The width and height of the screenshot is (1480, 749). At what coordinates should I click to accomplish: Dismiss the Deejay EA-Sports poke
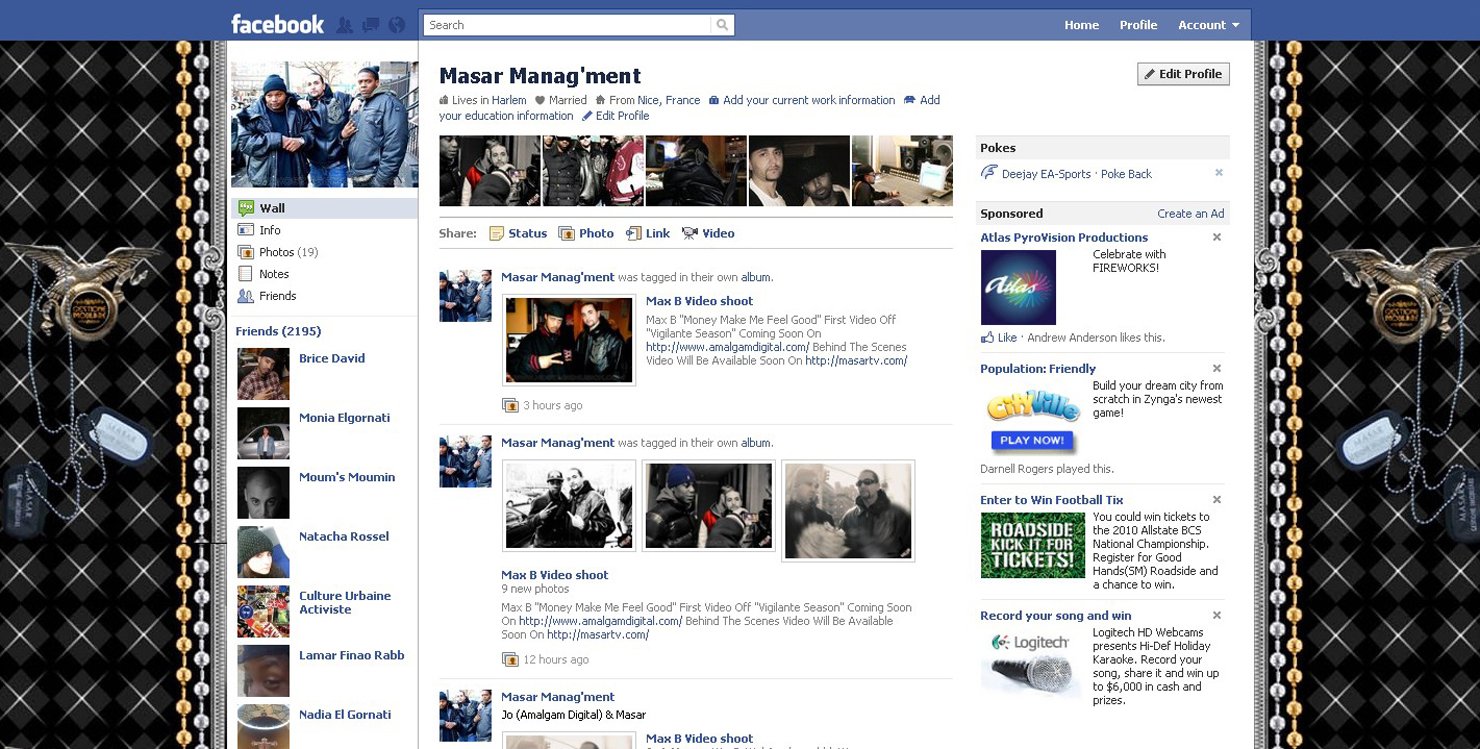(1219, 173)
